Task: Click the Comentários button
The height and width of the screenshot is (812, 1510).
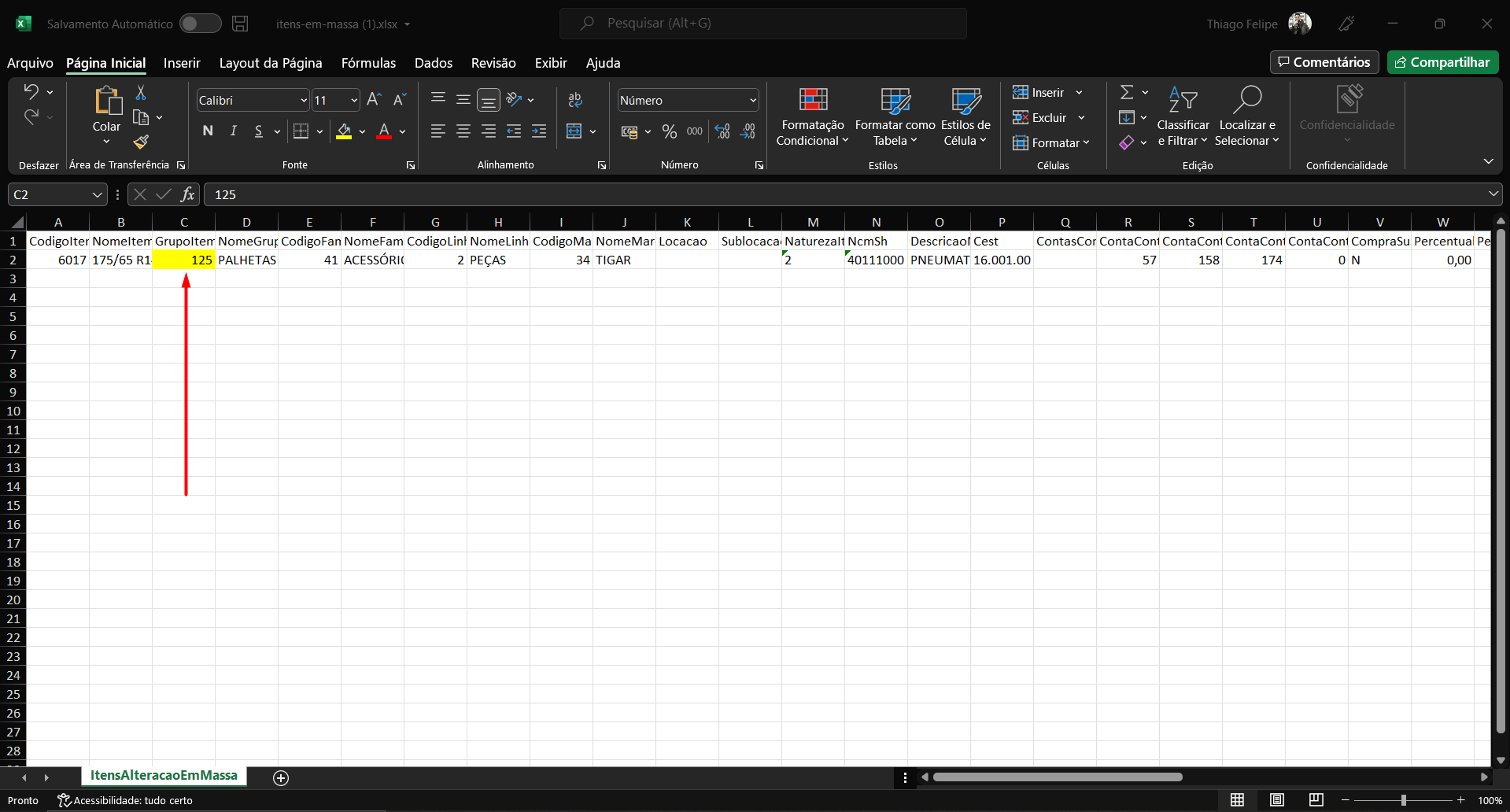Action: [x=1324, y=62]
